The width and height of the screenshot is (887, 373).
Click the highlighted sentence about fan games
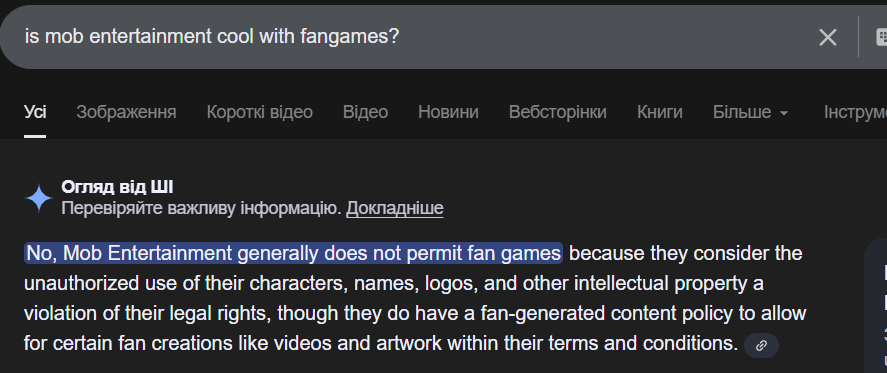tap(294, 253)
